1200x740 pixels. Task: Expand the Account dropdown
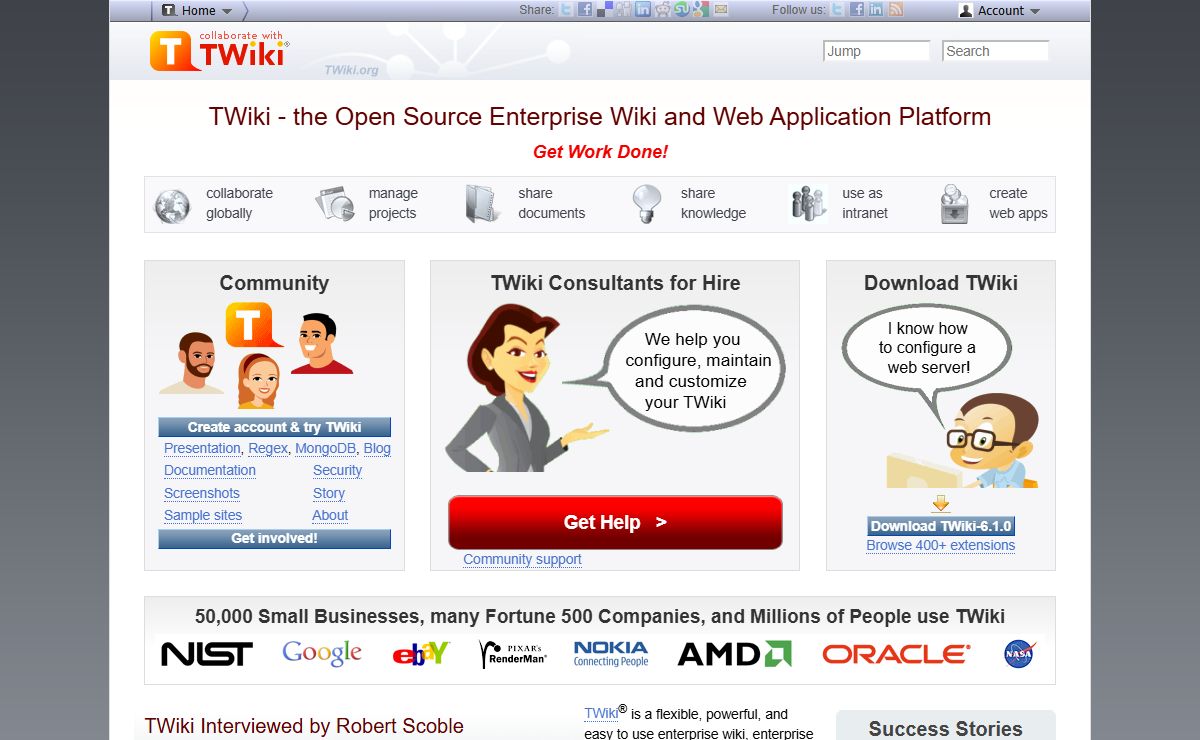[x=1000, y=11]
